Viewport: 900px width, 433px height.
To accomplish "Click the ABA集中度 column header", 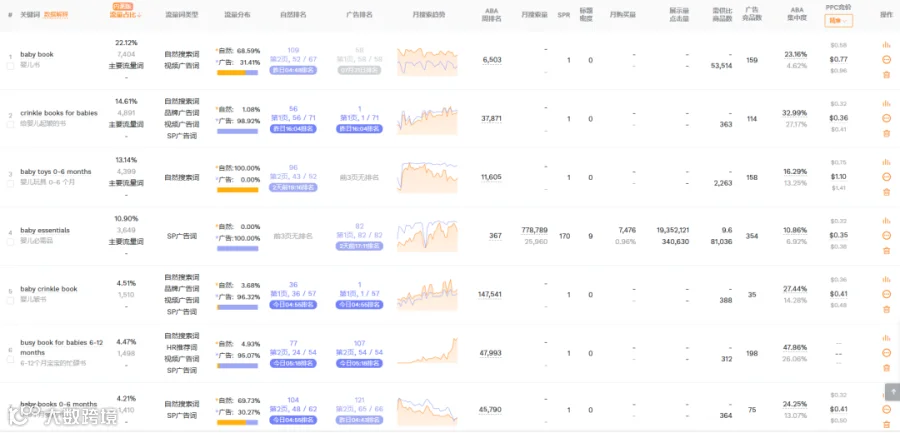I will (x=795, y=15).
